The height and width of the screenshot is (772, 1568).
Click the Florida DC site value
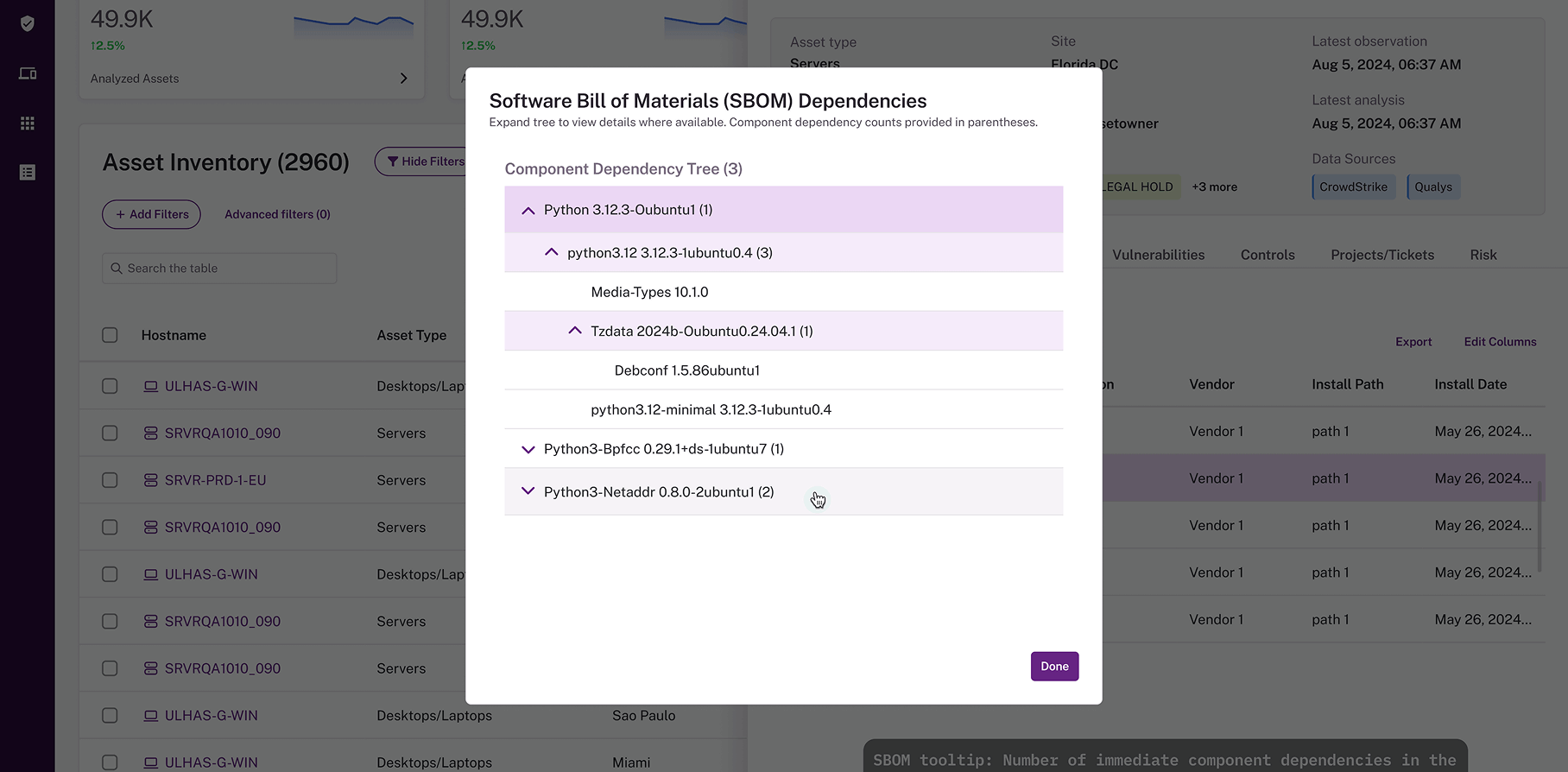click(x=1084, y=65)
